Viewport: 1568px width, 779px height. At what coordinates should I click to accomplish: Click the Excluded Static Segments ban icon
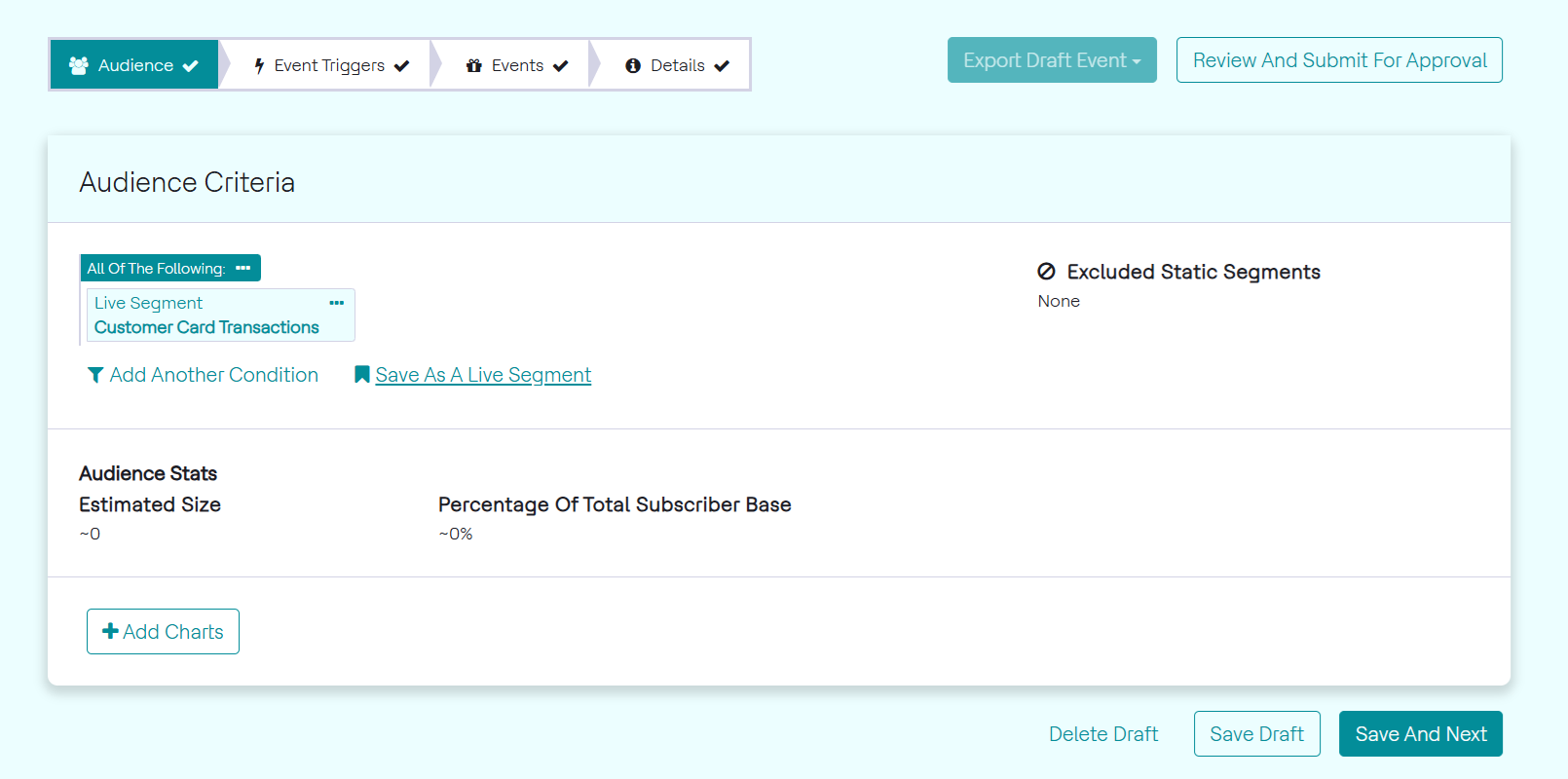1047,272
